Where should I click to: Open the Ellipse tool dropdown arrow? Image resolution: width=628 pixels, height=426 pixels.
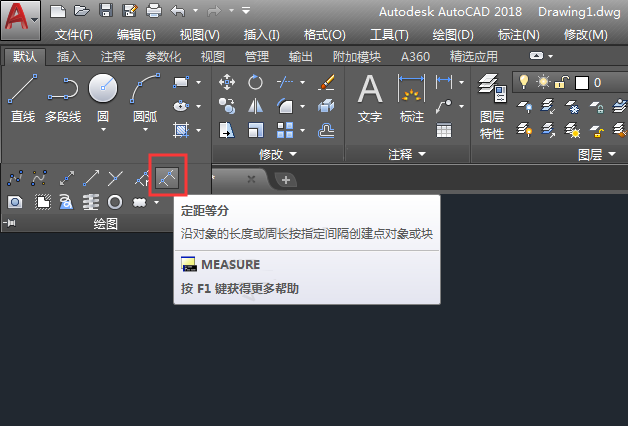click(x=199, y=106)
